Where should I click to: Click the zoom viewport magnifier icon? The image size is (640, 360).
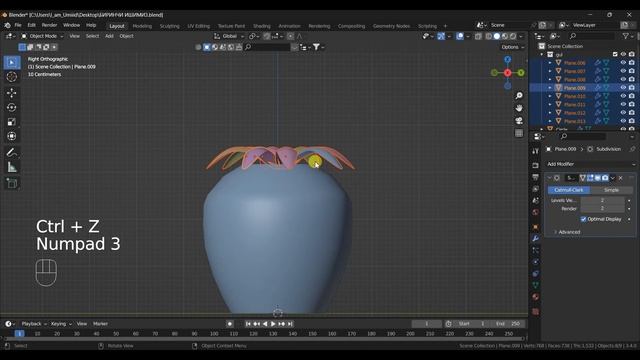519,96
